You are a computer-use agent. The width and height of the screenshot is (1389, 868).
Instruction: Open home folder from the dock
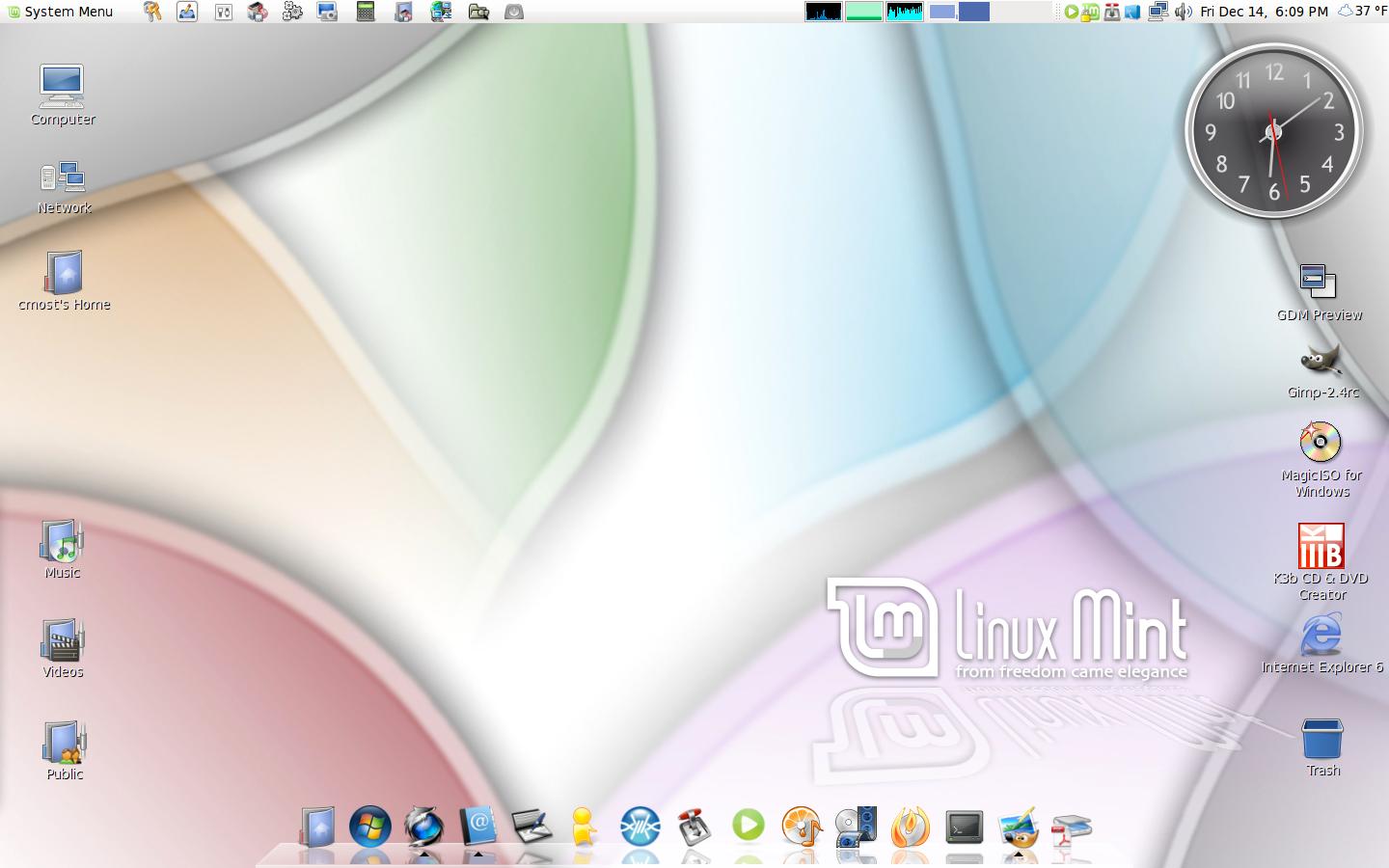click(317, 827)
